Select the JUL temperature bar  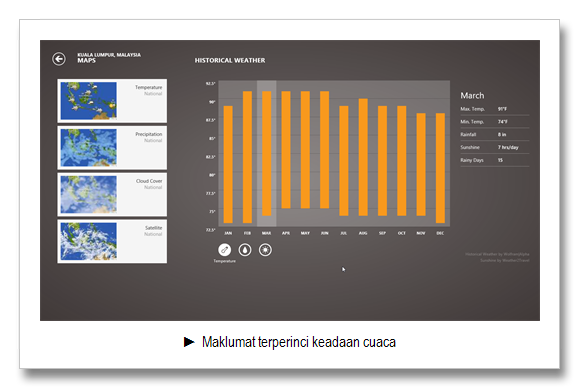(x=344, y=161)
